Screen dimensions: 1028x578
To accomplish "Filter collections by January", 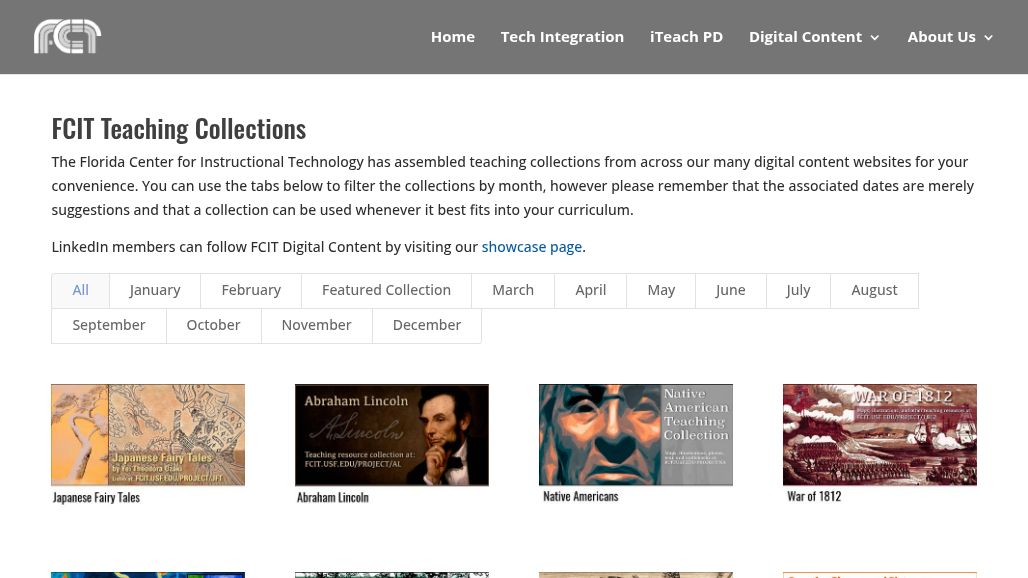I will coord(154,290).
